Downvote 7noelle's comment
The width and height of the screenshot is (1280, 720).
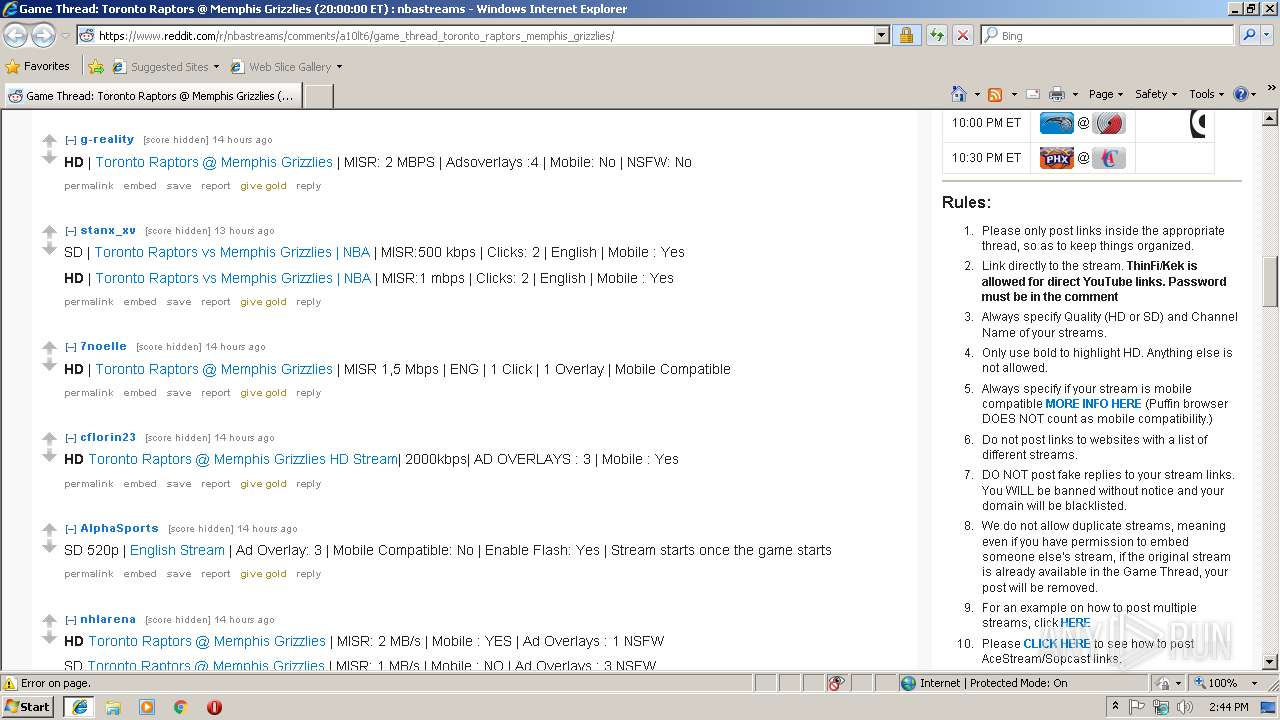pyautogui.click(x=49, y=365)
